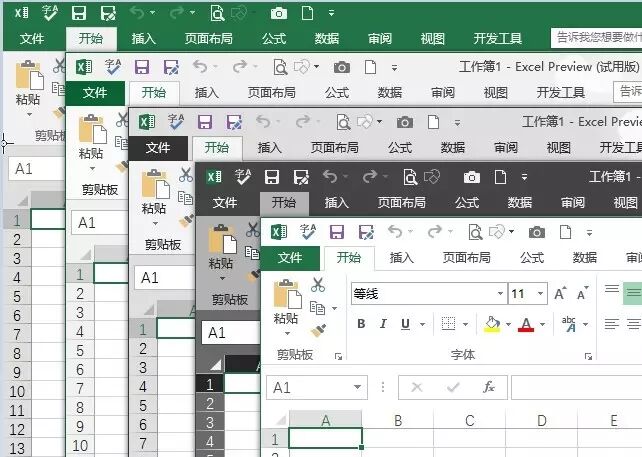Click the borders icon in font group
This screenshot has width=642, height=457.
coord(448,324)
